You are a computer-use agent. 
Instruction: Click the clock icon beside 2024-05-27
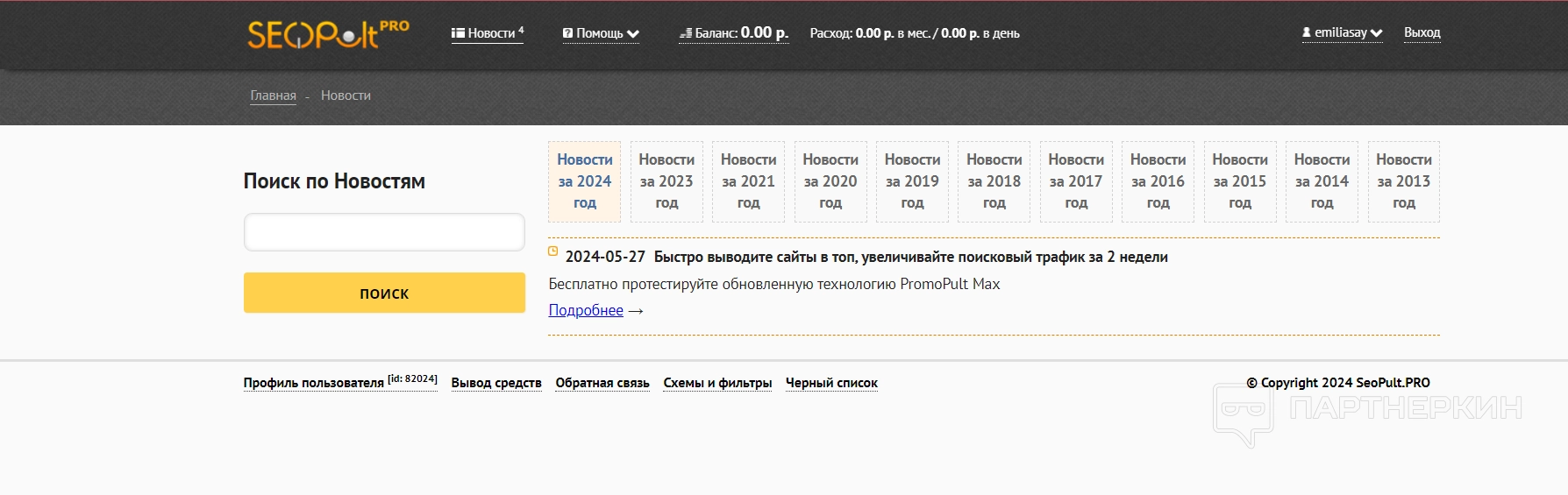[552, 251]
